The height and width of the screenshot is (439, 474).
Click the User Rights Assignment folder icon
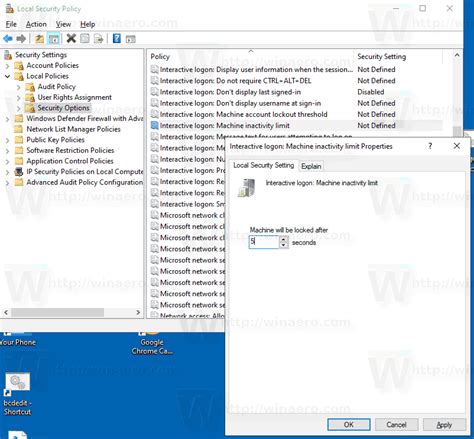(x=30, y=98)
